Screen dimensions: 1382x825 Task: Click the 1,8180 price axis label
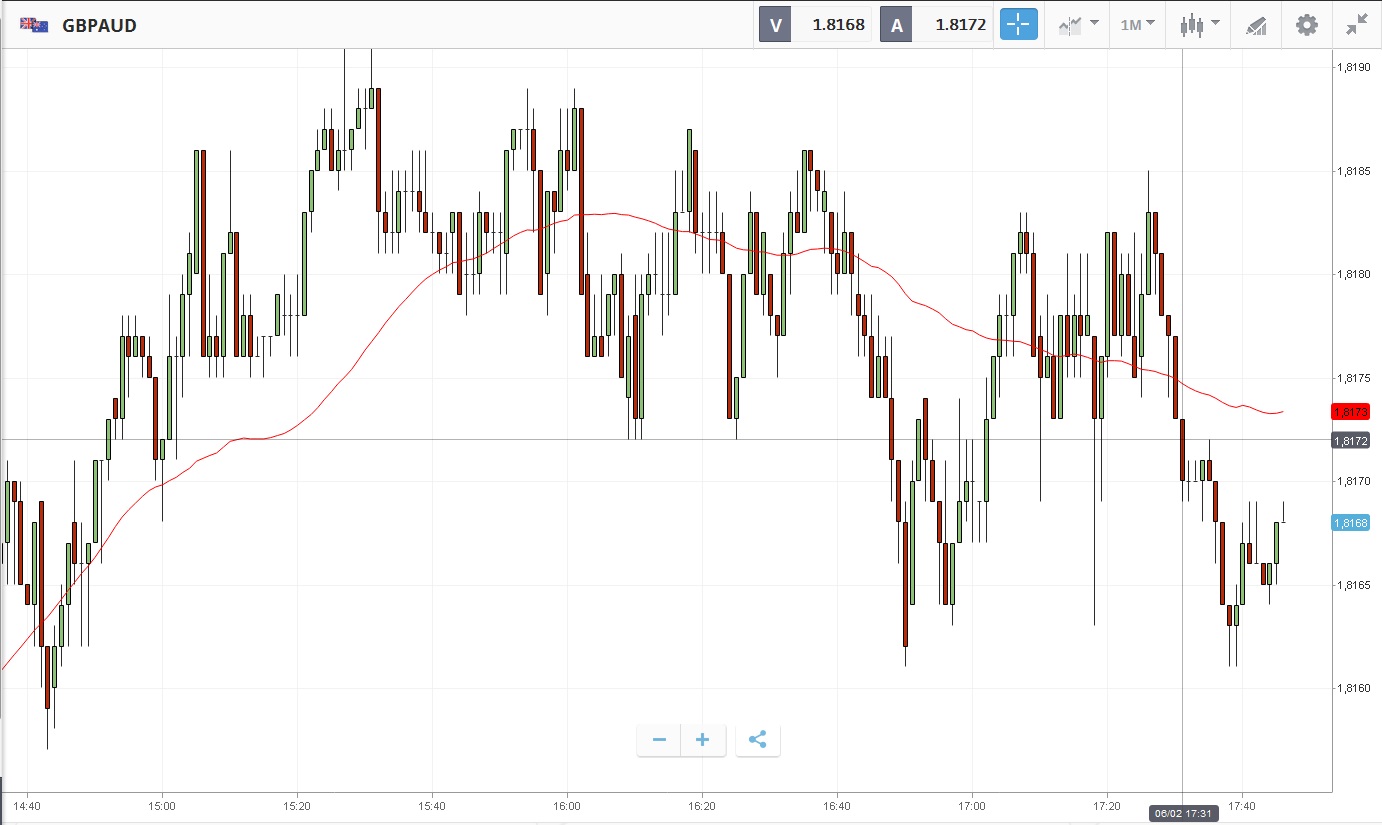(1353, 274)
